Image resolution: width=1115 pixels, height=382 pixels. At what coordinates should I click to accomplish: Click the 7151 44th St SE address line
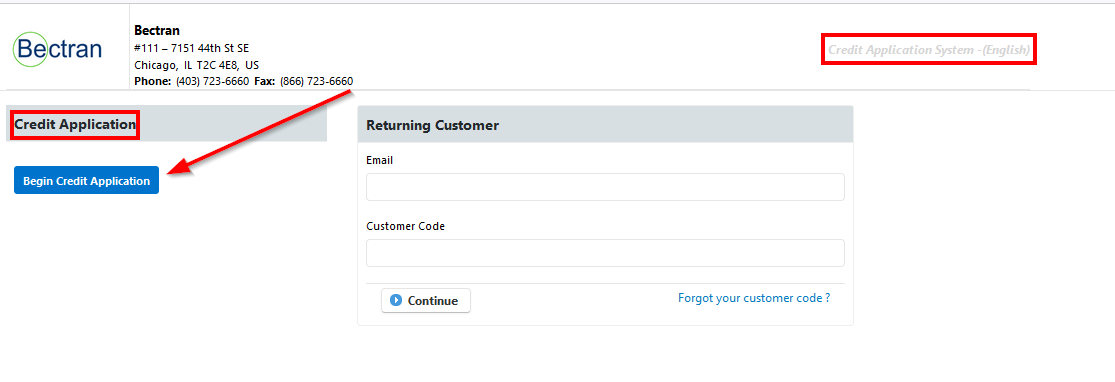[x=191, y=48]
